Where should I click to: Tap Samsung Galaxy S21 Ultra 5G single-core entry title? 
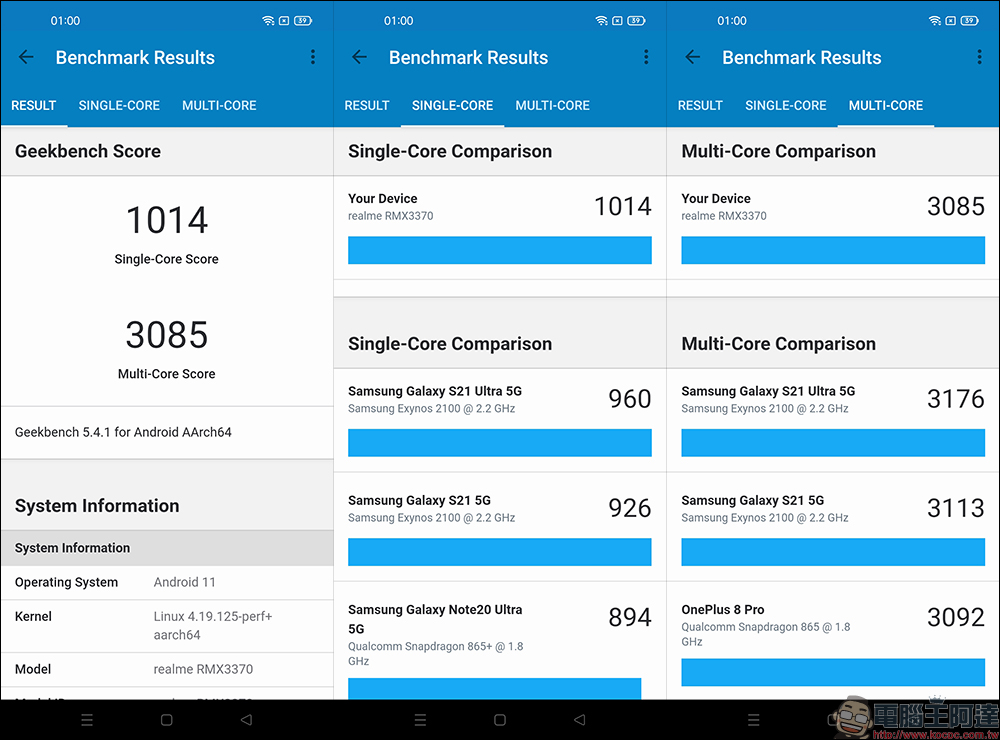[435, 391]
